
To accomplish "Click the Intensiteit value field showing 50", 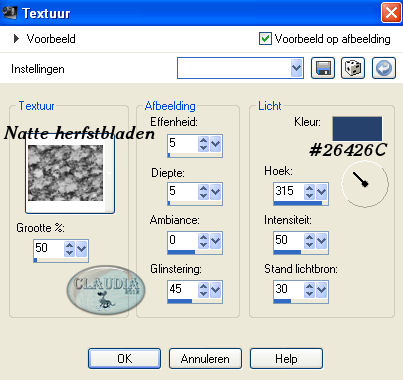I will point(289,240).
